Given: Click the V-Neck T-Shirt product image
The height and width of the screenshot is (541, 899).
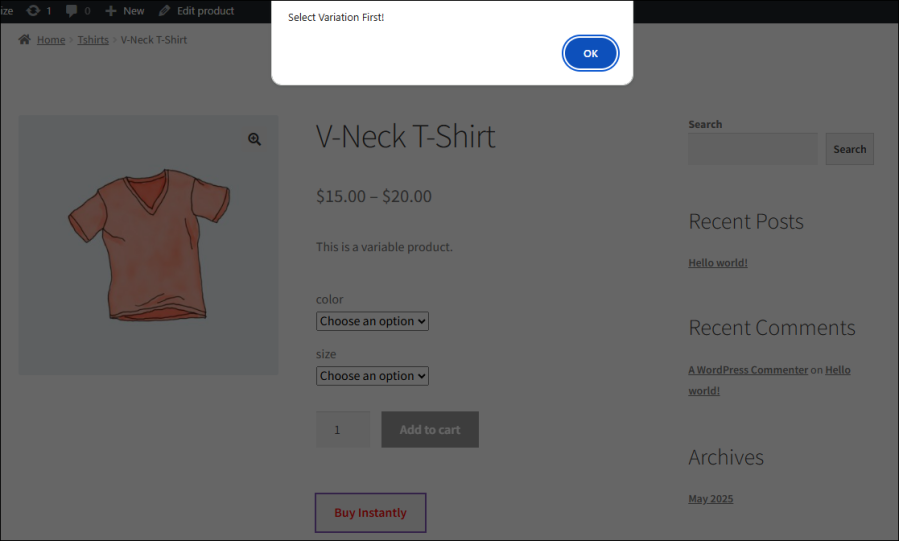Looking at the screenshot, I should (148, 245).
